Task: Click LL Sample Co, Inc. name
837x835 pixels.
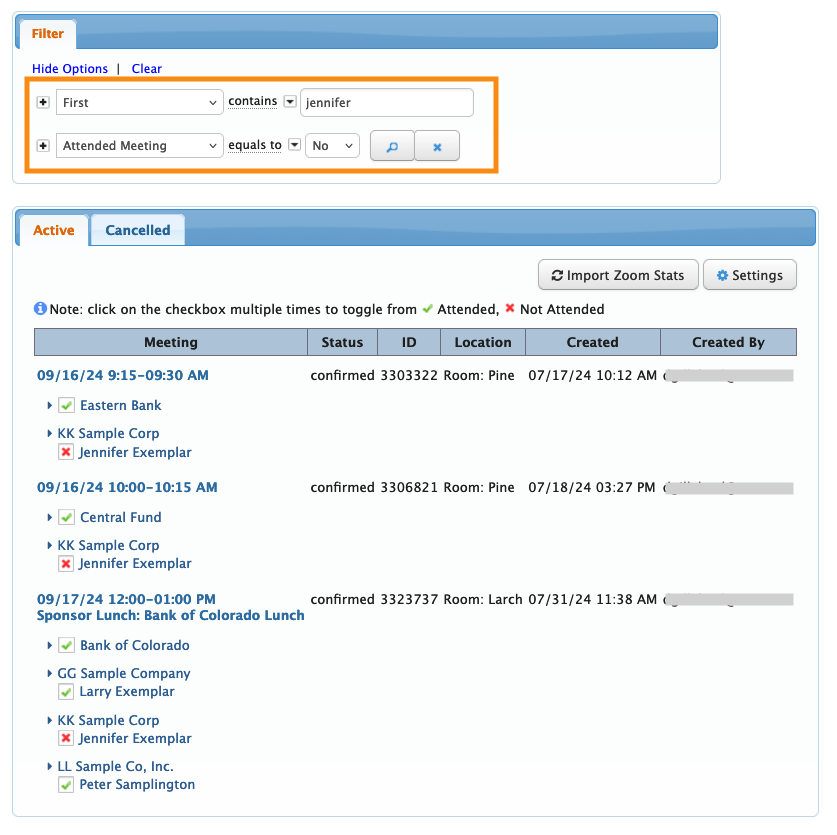Action: click(115, 766)
